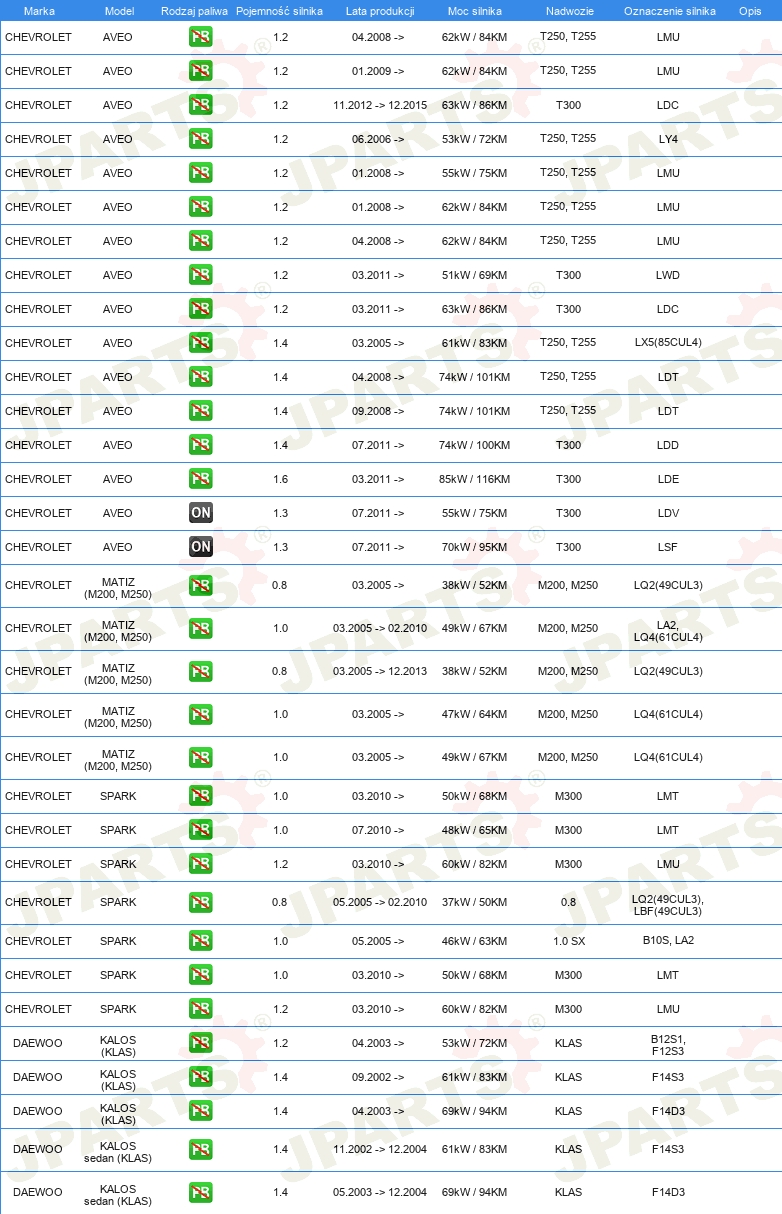Click petrol icon in SPARK B10S, LA2 row

pyautogui.click(x=201, y=941)
